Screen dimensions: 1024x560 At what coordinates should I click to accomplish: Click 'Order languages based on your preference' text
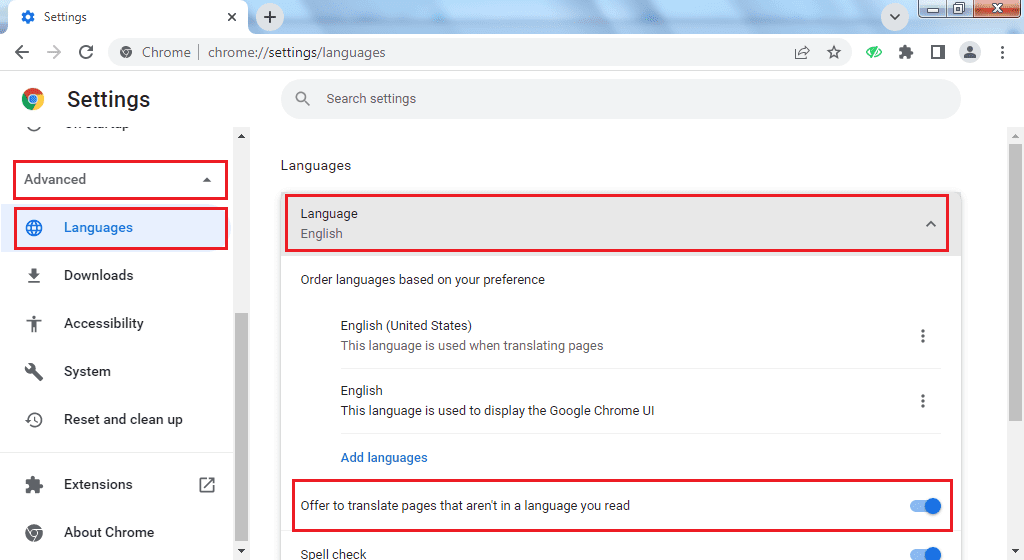tap(423, 279)
